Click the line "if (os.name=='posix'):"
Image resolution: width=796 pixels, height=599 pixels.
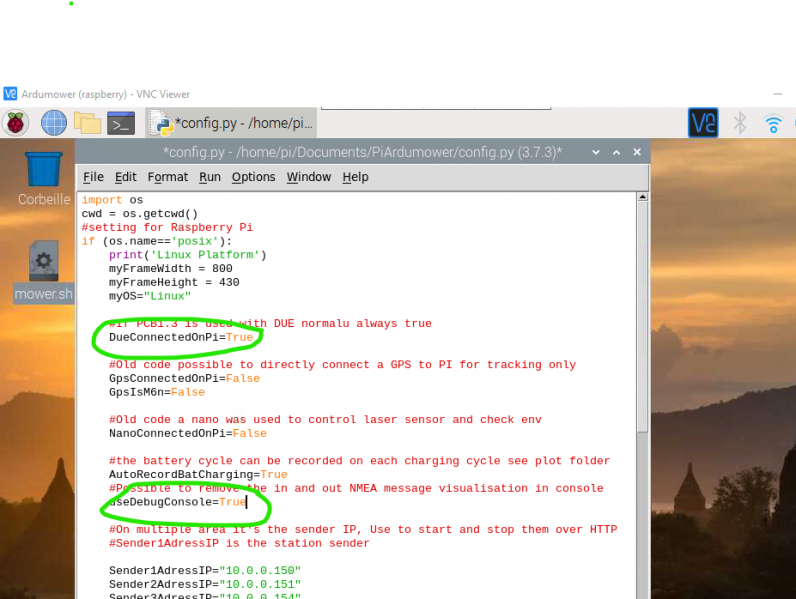pos(157,241)
